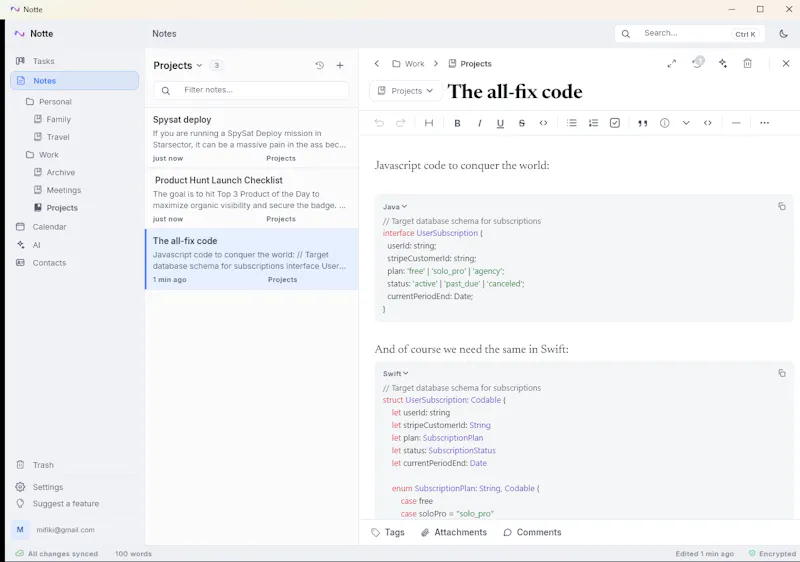Toggle italic formatting

click(x=479, y=123)
